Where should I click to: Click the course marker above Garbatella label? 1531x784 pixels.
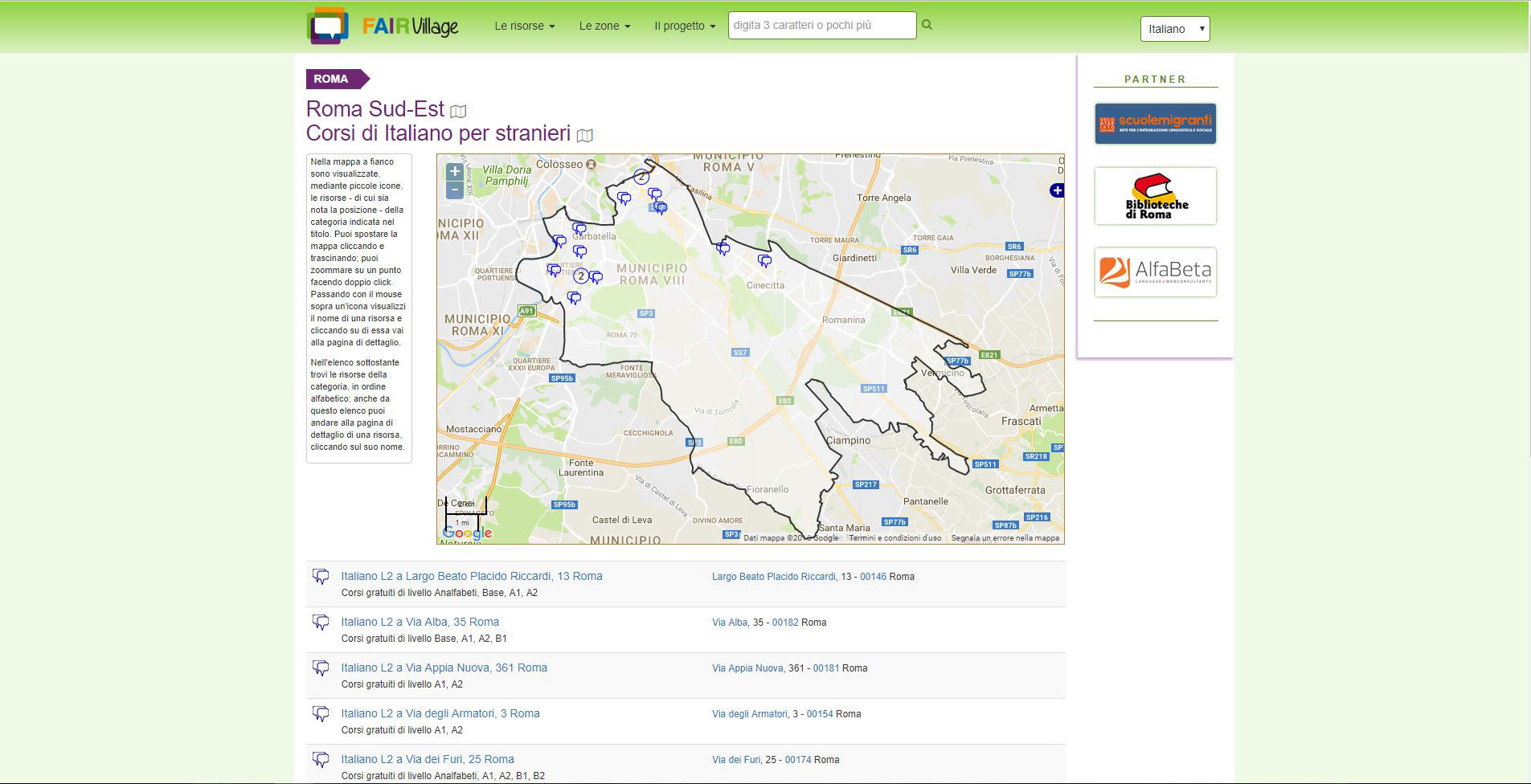coord(579,228)
